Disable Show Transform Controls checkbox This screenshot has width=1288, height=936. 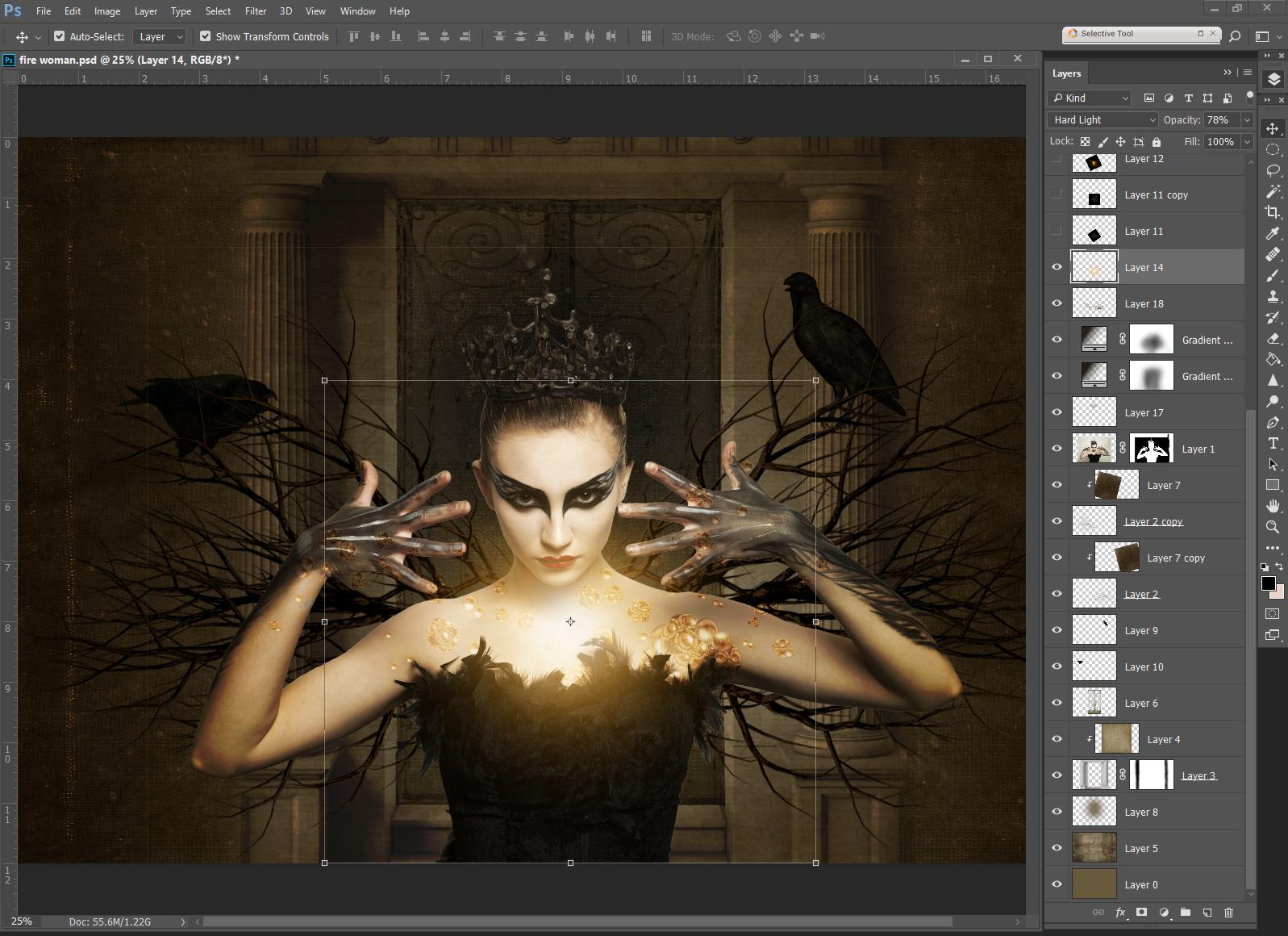point(206,36)
